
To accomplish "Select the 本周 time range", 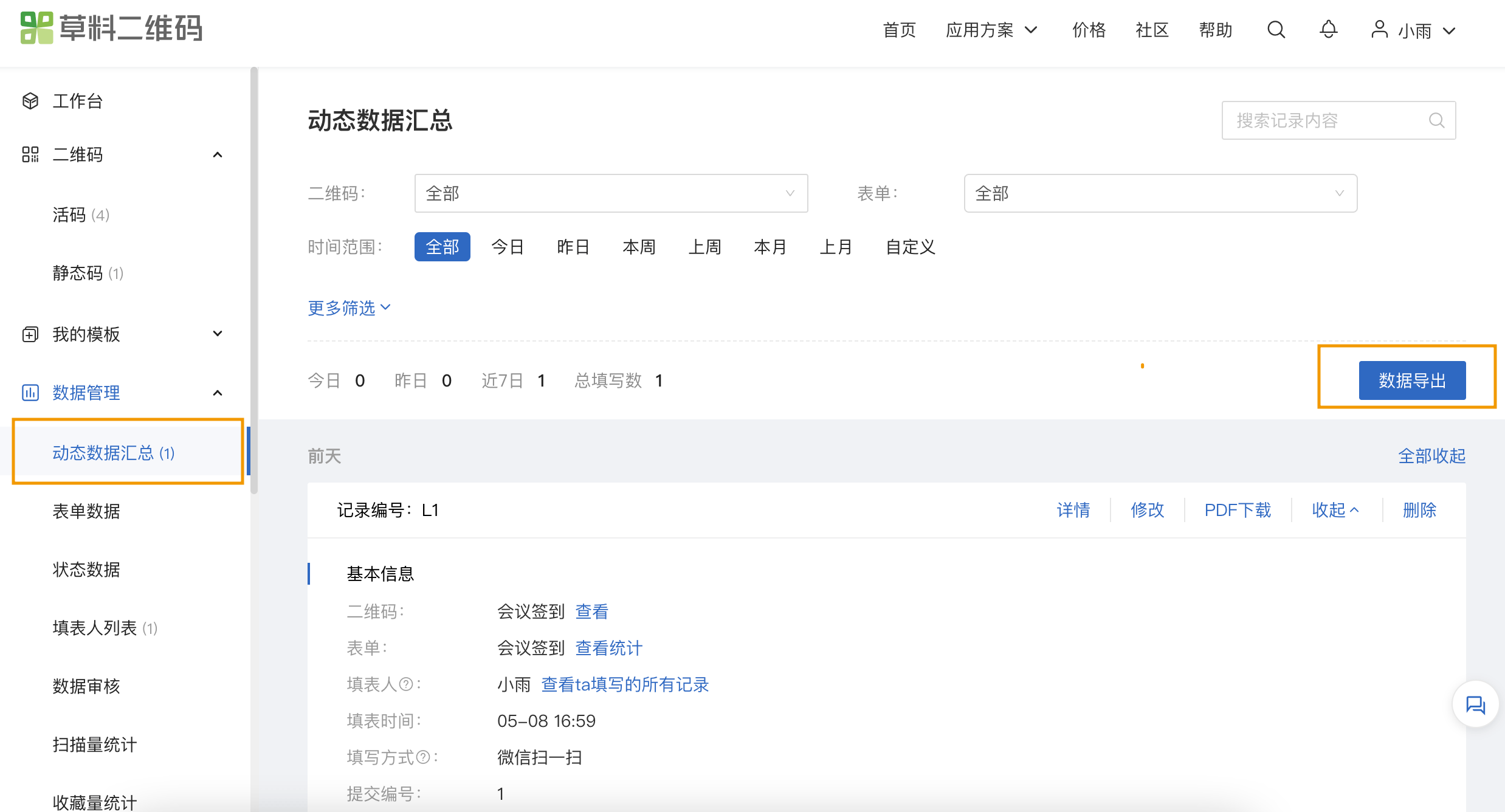I will coord(639,247).
